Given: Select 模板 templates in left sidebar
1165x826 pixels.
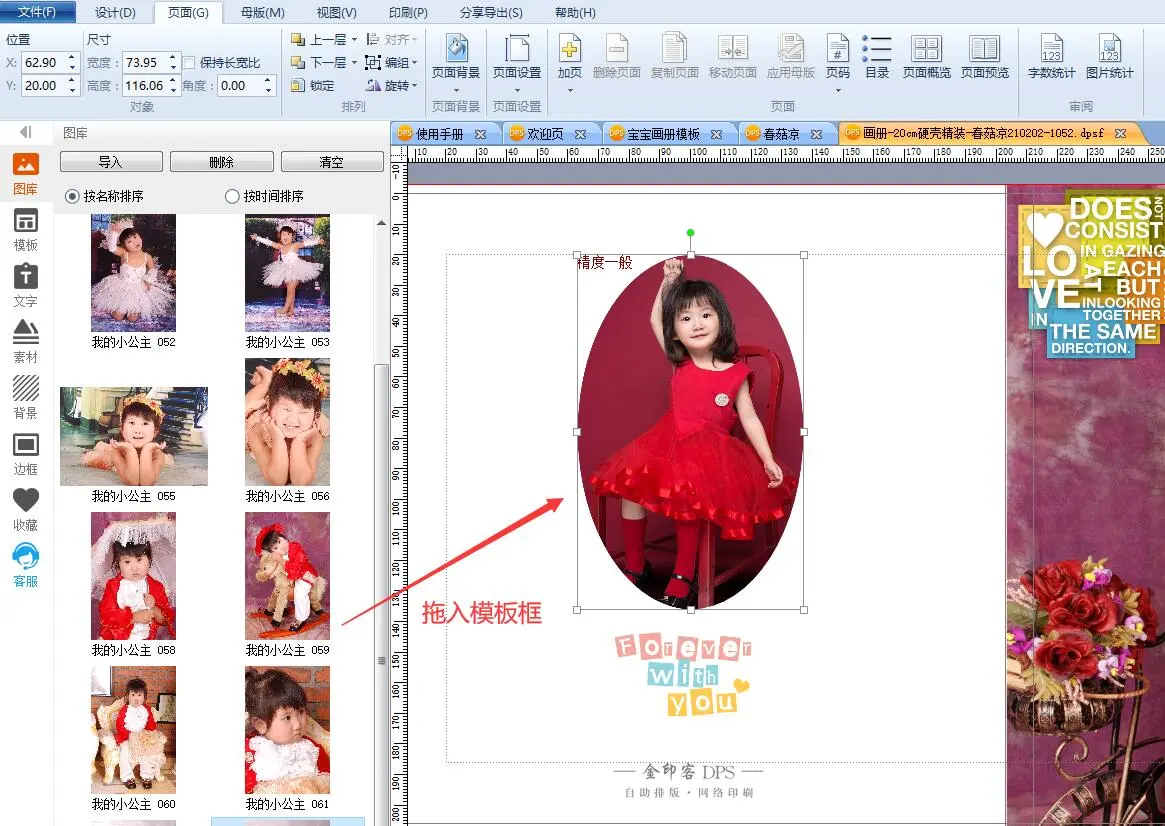Looking at the screenshot, I should pos(26,230).
